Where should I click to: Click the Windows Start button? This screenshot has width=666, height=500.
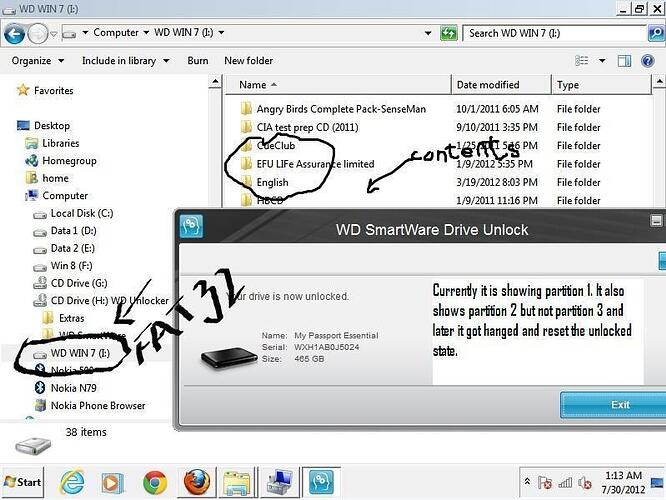[23, 482]
